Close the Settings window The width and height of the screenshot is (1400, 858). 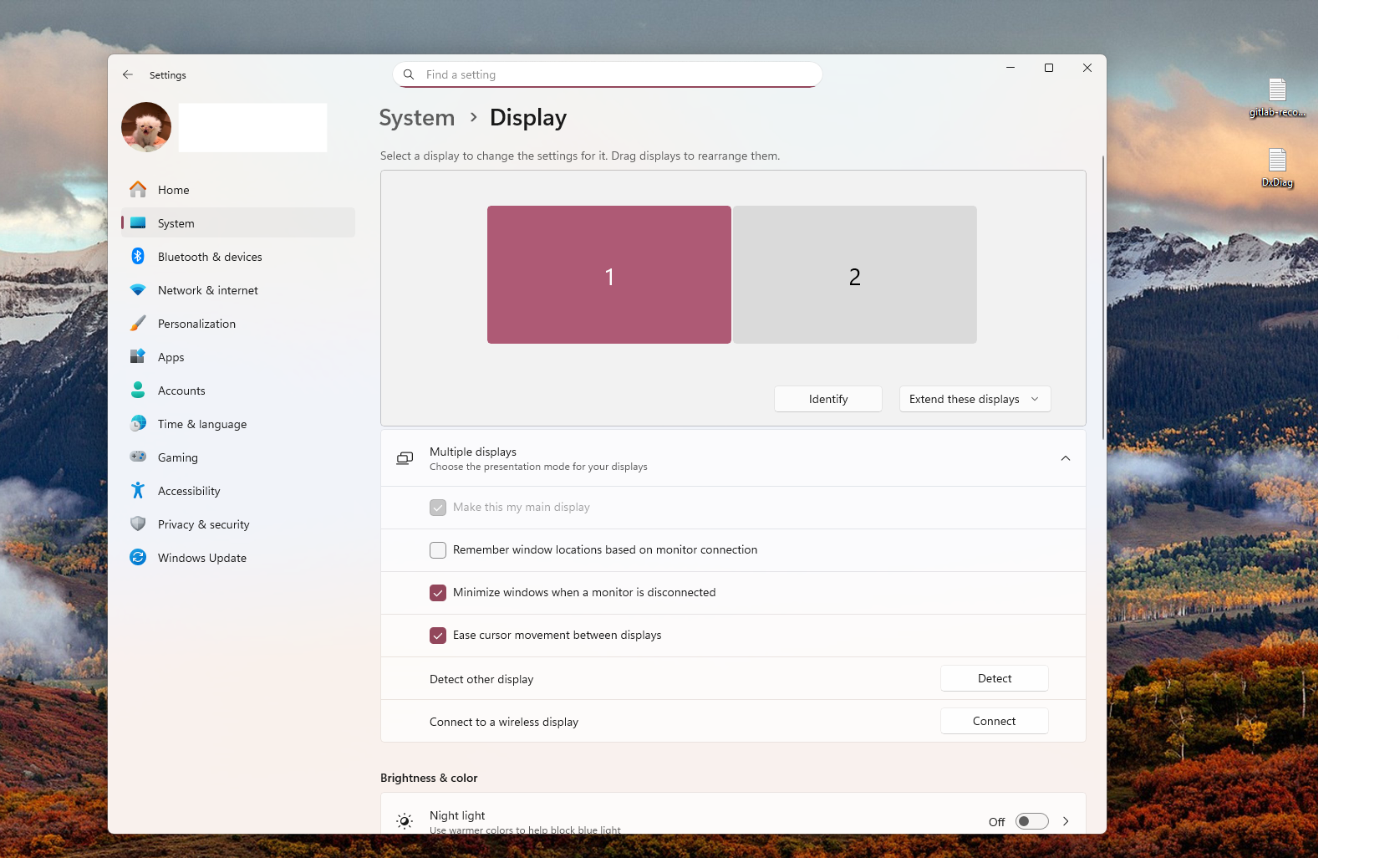[x=1087, y=68]
